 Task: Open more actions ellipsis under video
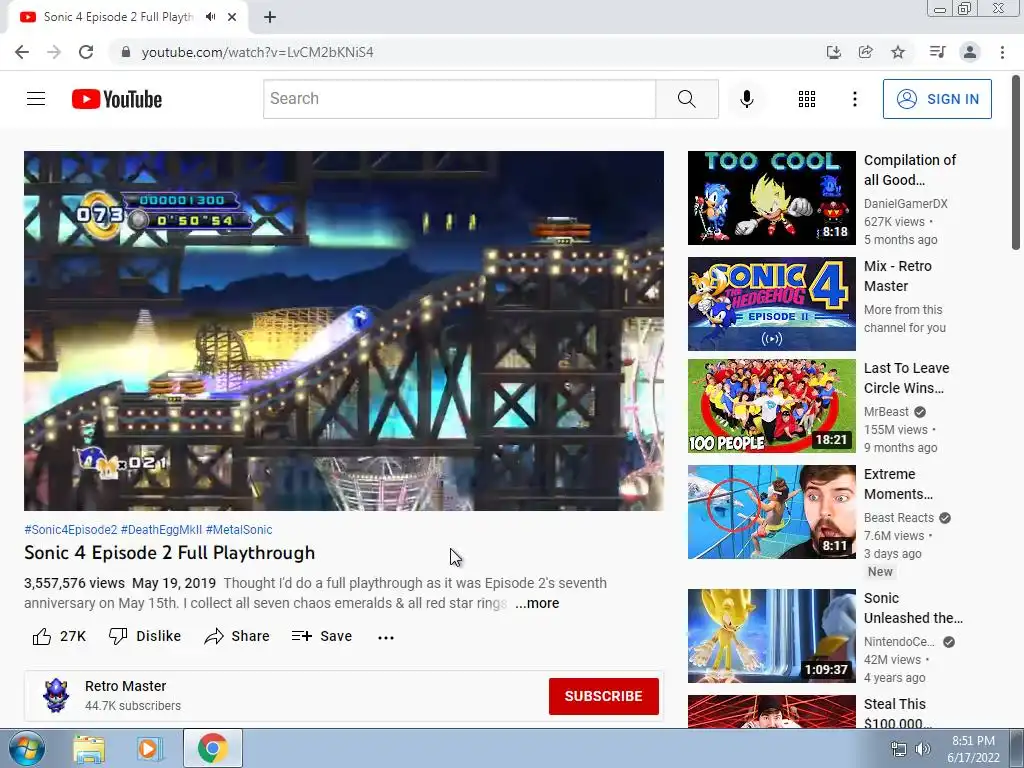(386, 637)
